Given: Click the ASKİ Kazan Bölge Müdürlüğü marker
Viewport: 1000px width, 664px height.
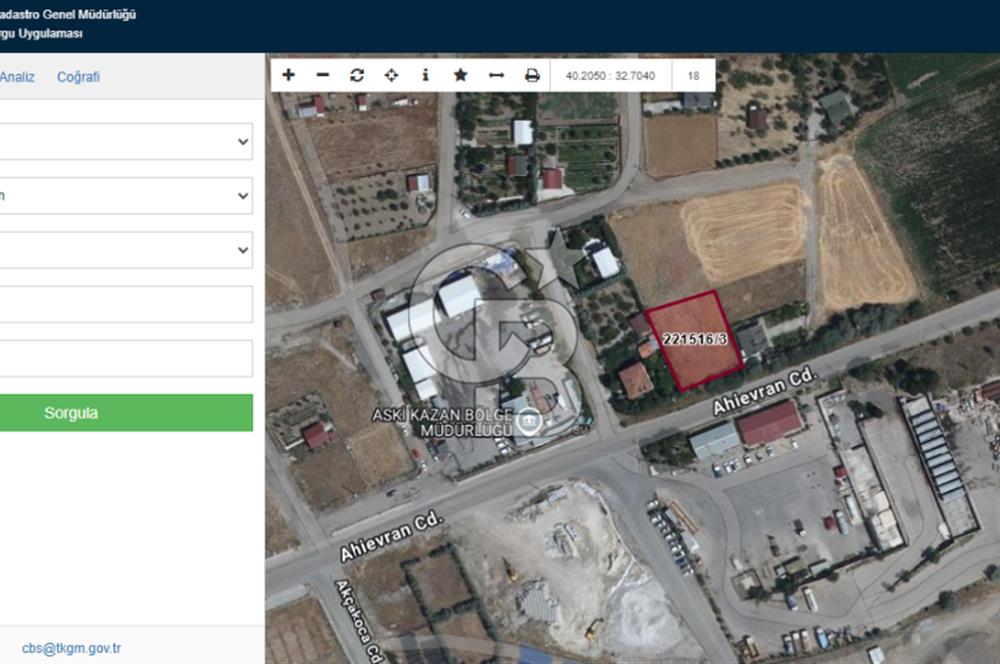Looking at the screenshot, I should (528, 422).
